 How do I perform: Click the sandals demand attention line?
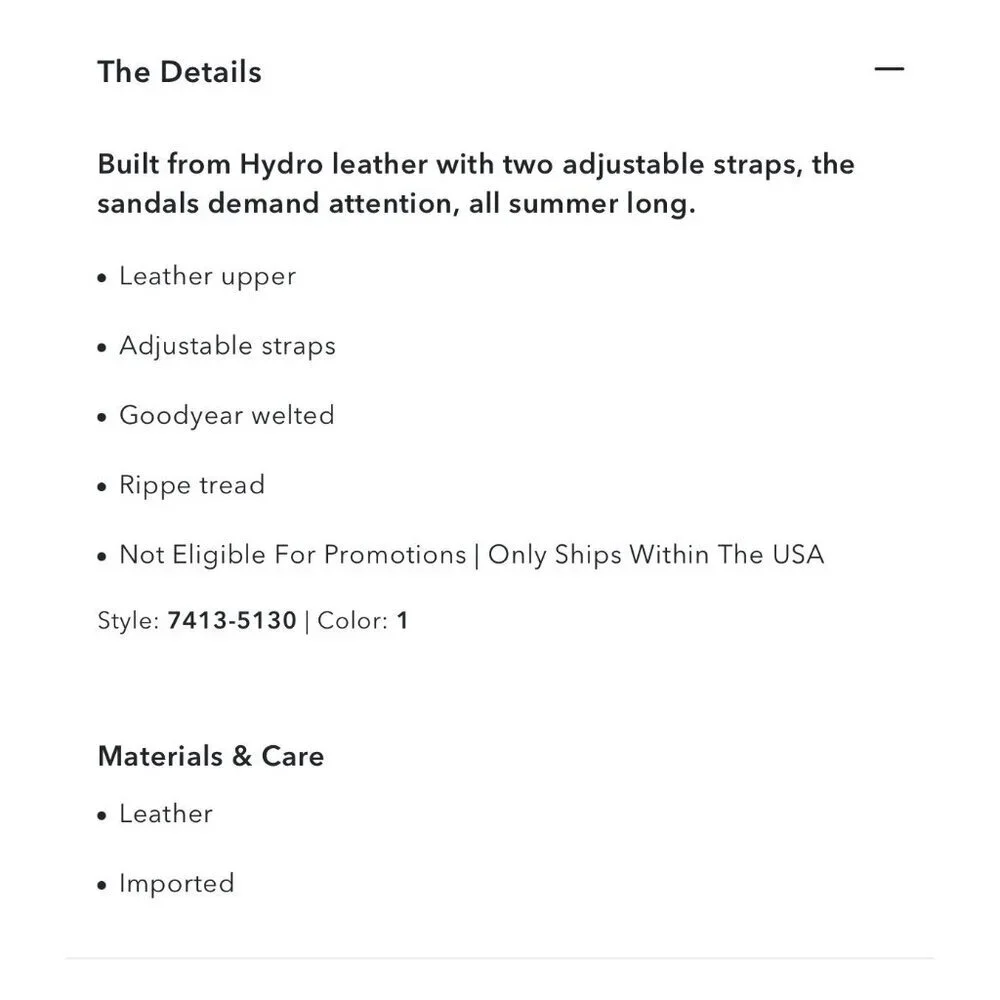click(396, 204)
